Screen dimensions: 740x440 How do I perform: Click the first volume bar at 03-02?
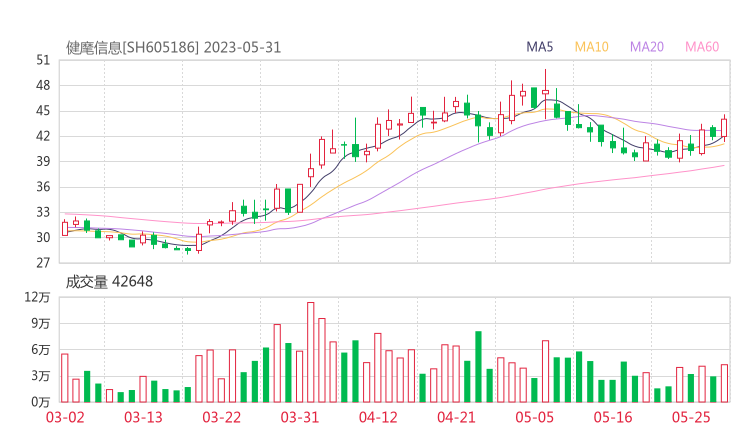click(x=65, y=378)
